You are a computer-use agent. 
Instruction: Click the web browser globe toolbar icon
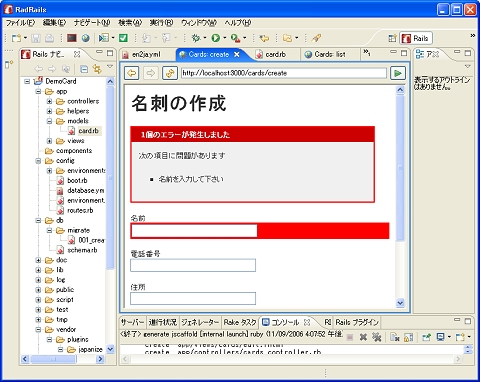pyautogui.click(x=86, y=38)
